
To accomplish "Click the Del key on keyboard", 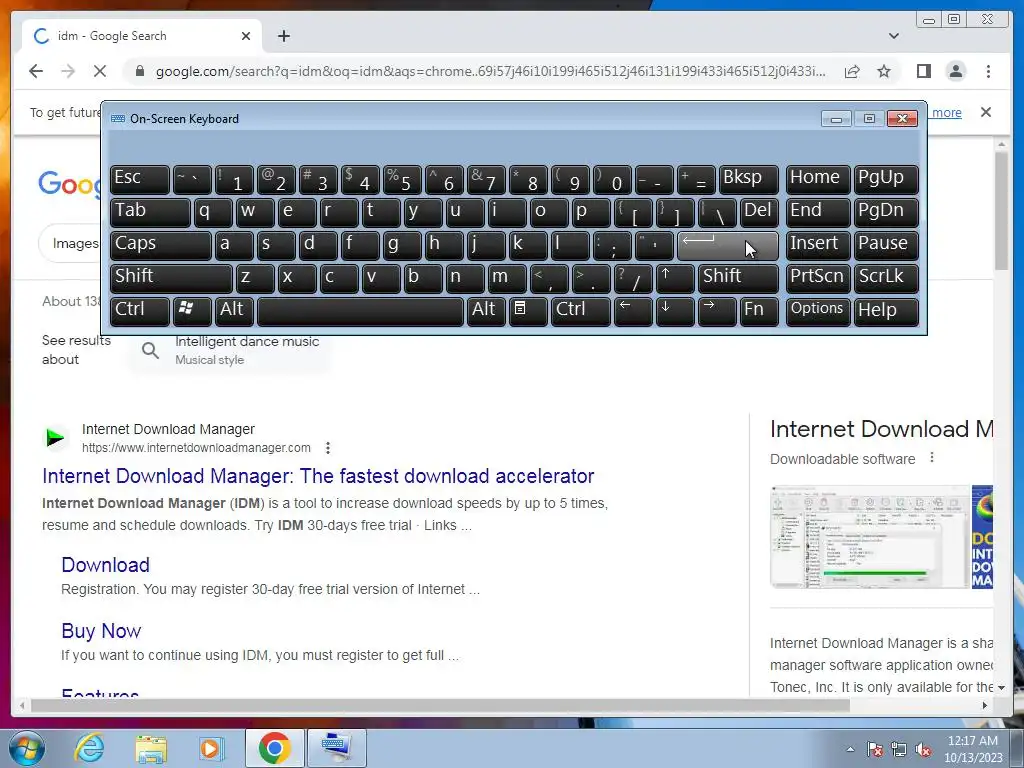I will pos(759,212).
